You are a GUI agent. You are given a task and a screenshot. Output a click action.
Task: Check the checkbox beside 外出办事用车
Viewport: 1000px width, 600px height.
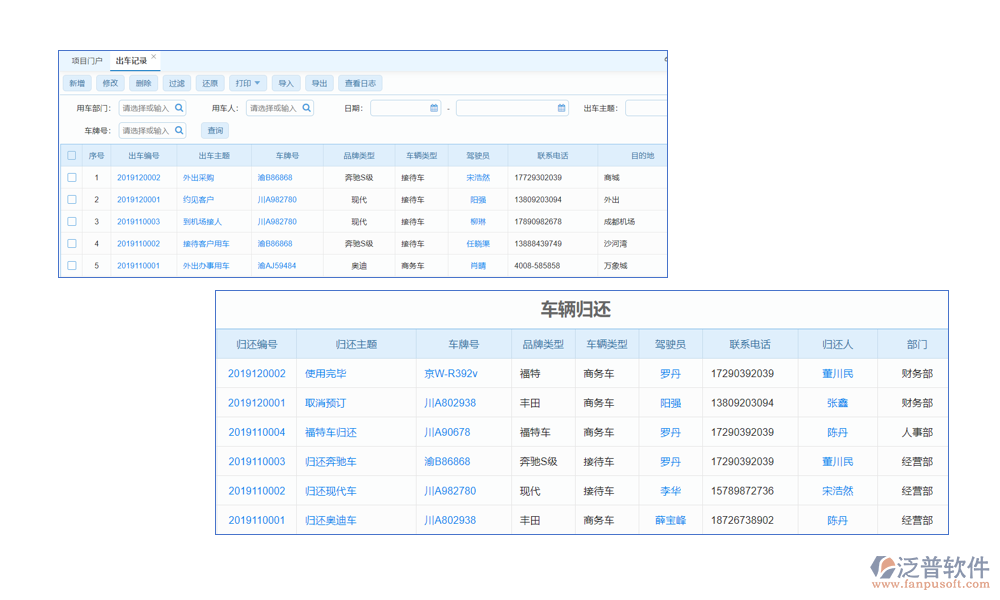(71, 265)
